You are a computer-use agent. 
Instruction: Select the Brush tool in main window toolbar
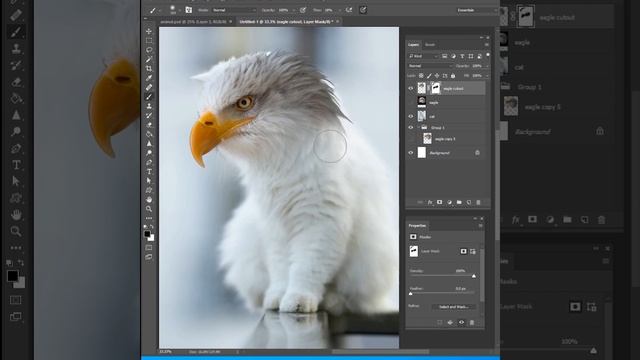coord(149,97)
